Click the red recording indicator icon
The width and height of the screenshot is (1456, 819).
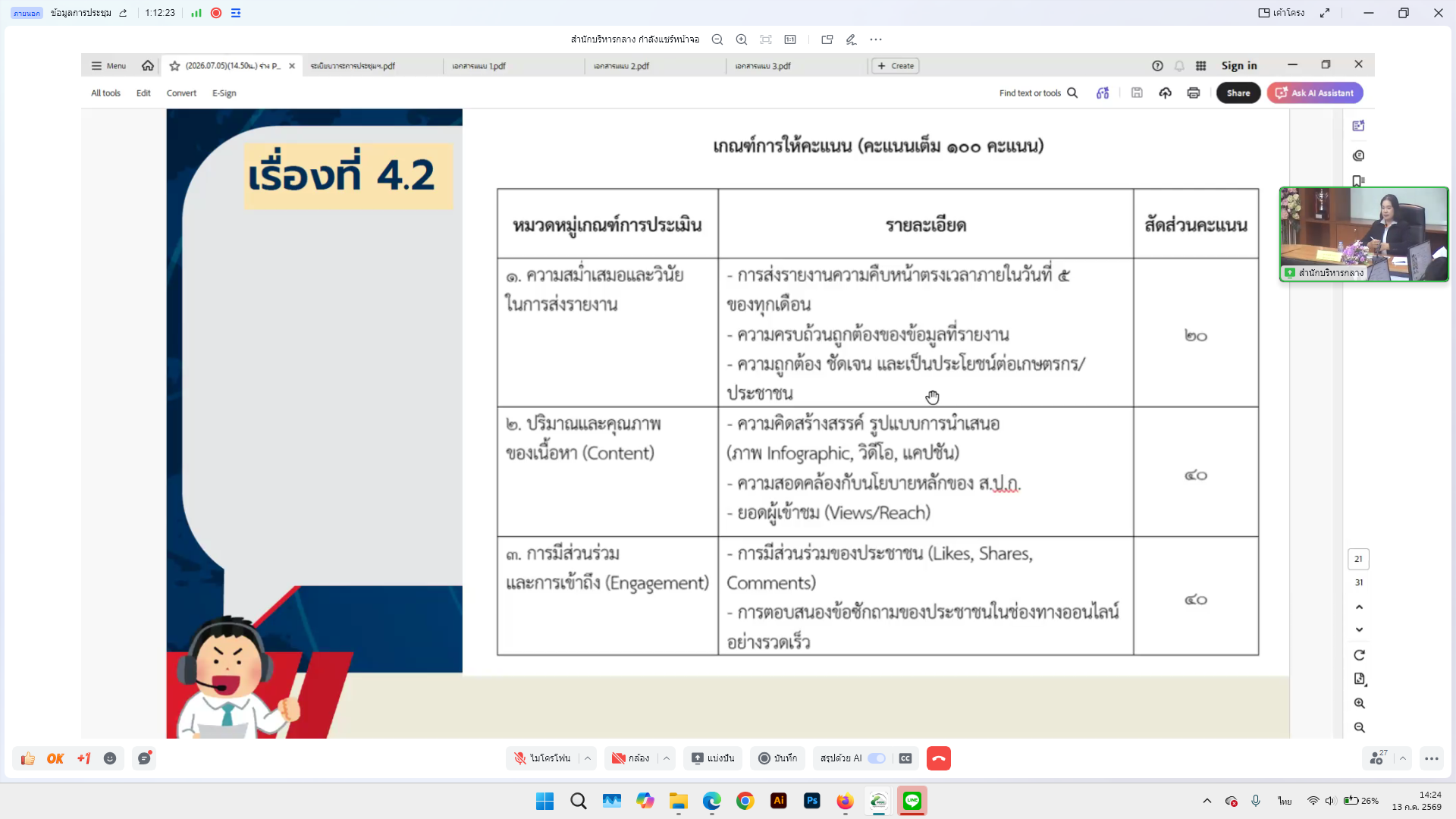216,13
